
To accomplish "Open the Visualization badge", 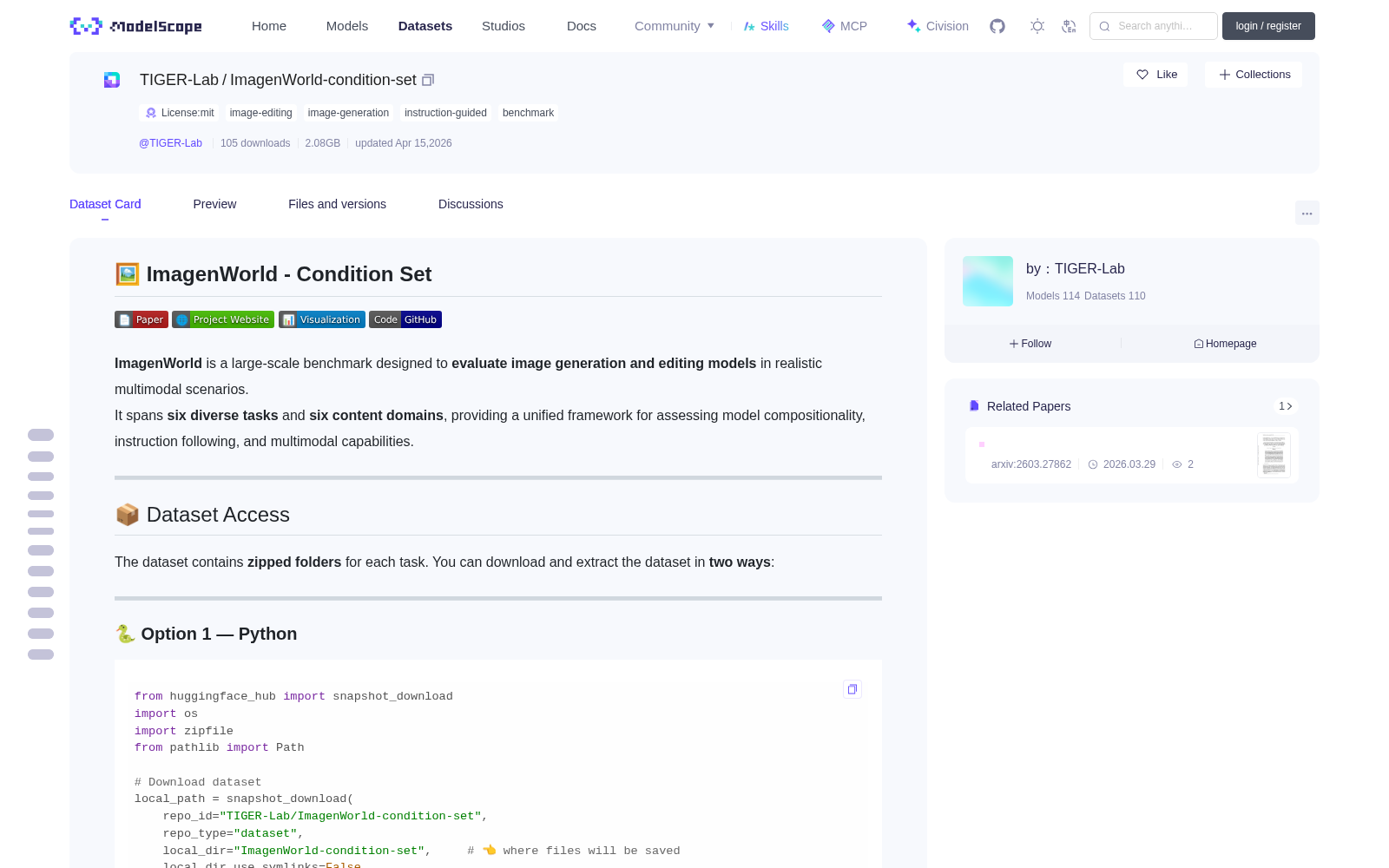I will coord(322,319).
